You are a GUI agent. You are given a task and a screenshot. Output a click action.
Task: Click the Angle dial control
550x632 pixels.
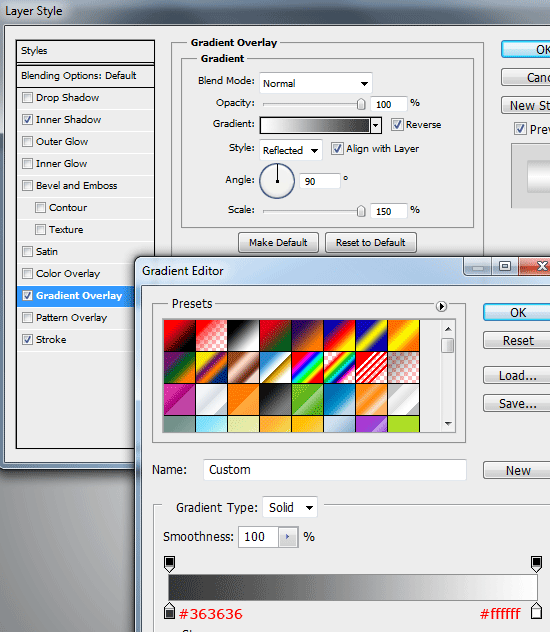click(x=277, y=181)
